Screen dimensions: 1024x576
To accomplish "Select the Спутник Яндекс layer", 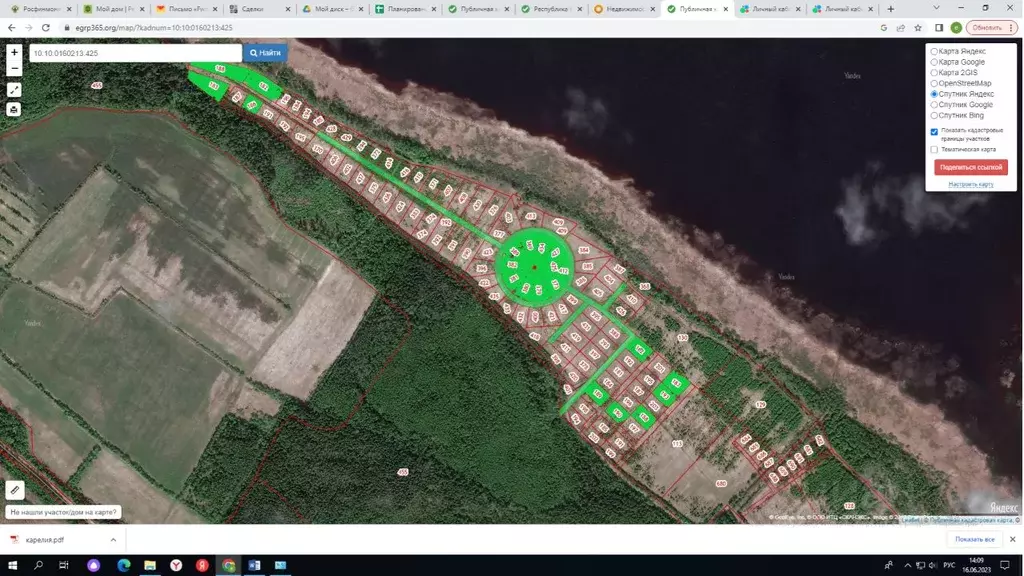I will (x=934, y=94).
